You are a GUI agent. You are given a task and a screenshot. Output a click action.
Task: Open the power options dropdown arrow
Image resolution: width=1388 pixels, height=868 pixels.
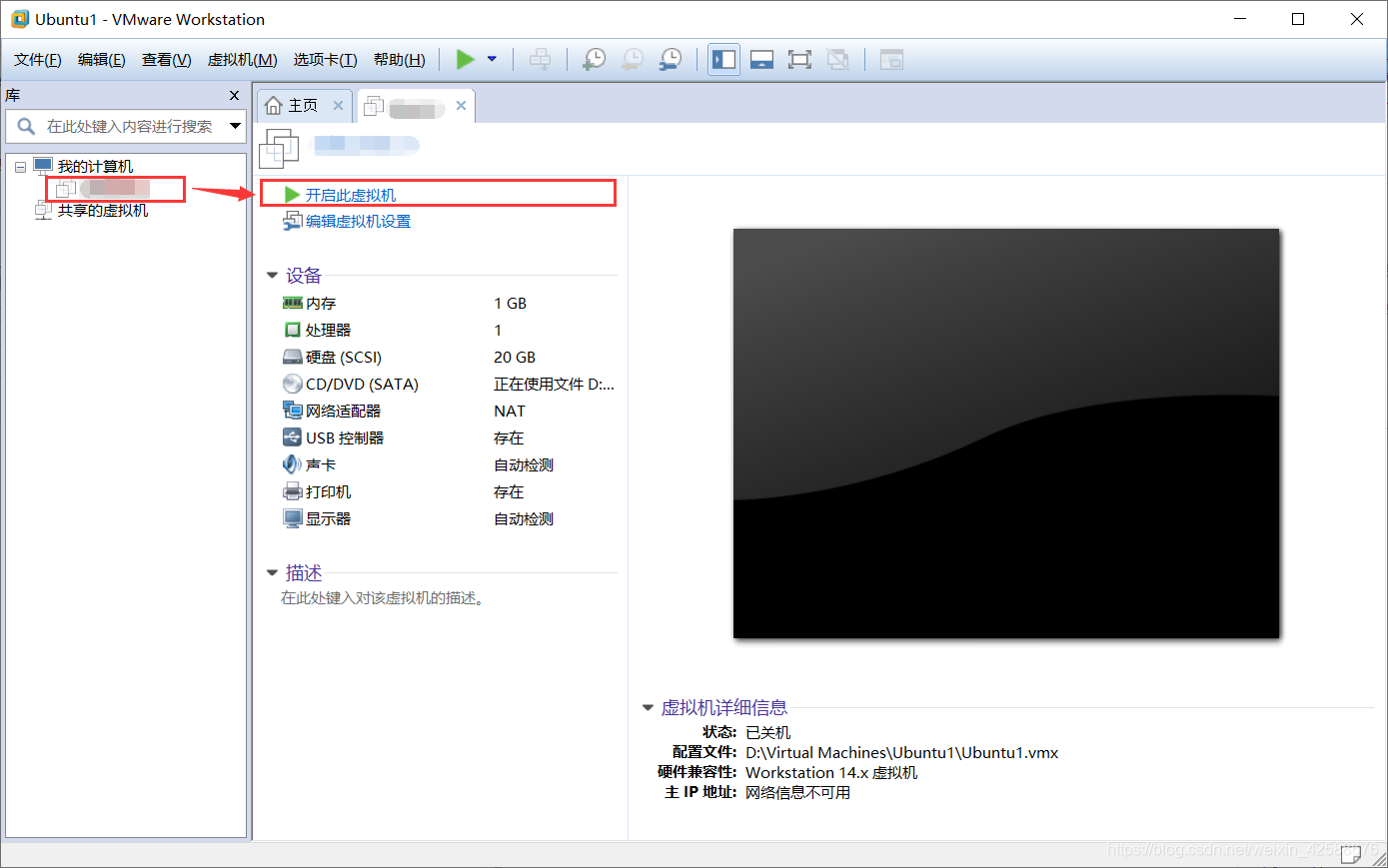[x=492, y=60]
